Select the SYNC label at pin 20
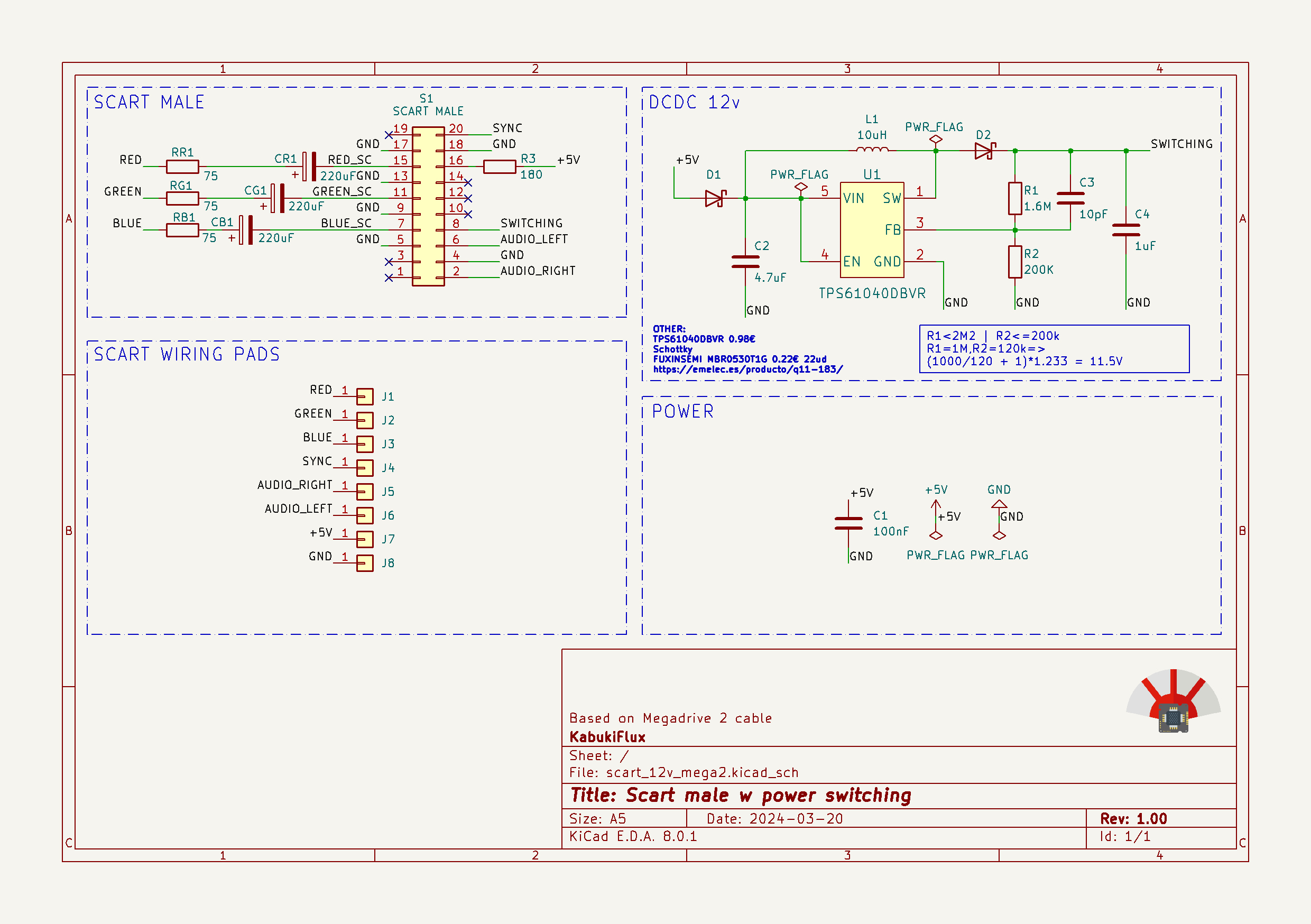The image size is (1311, 924). pyautogui.click(x=507, y=128)
